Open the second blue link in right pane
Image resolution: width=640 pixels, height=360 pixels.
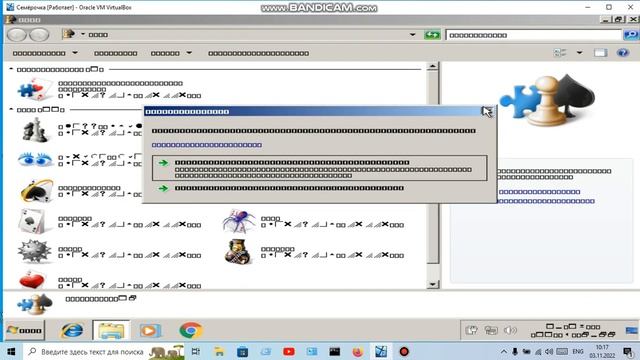click(x=546, y=201)
